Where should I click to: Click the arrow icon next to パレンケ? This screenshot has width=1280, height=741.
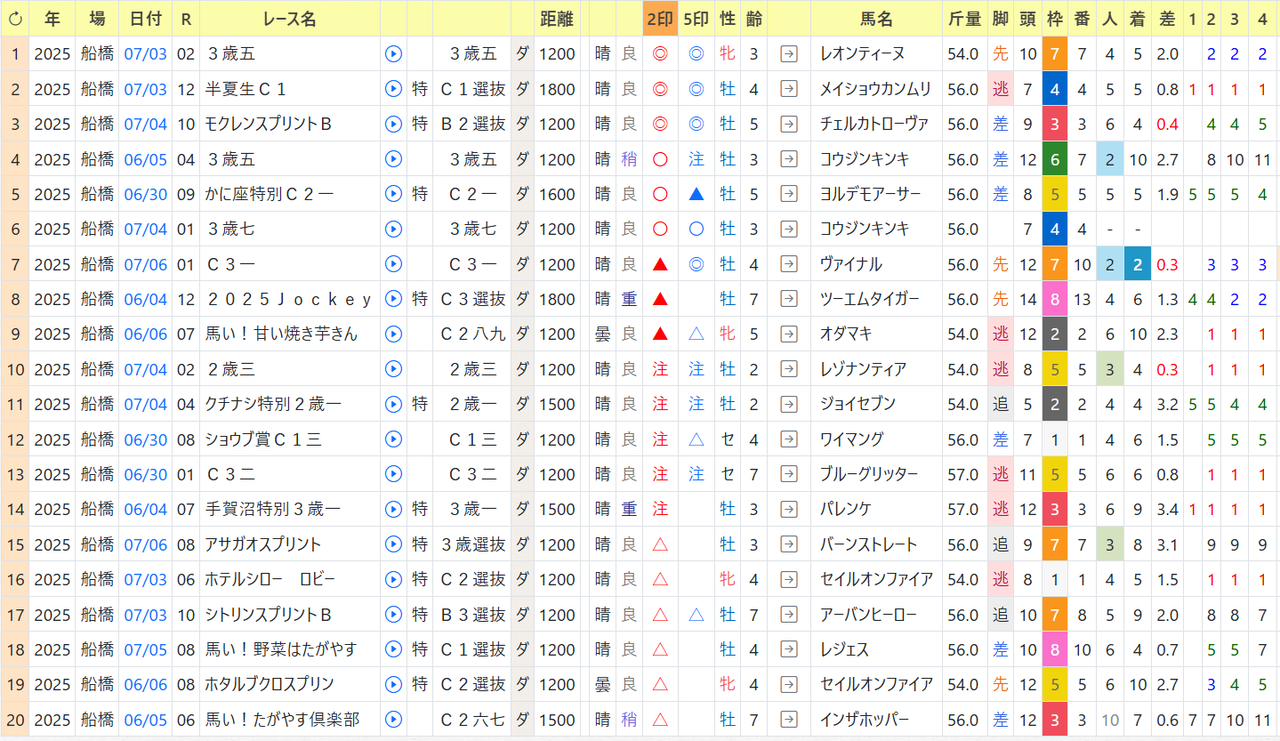click(x=789, y=509)
